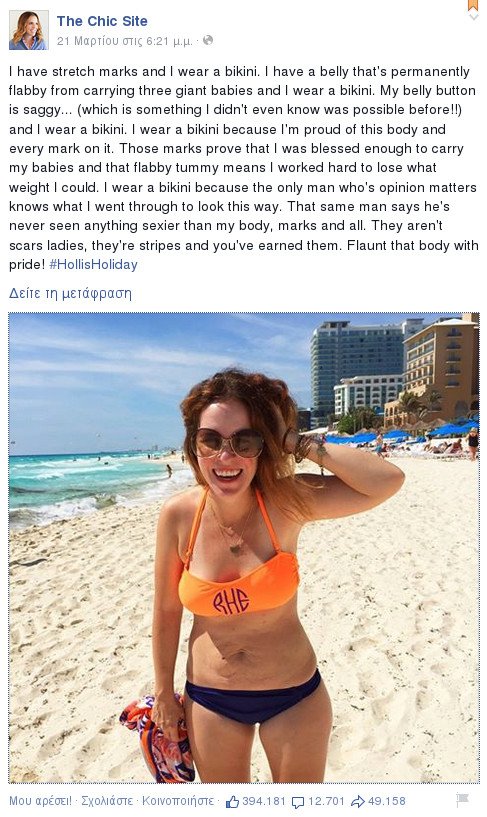View the 394.181 likes count
The image size is (487, 817).
(264, 801)
